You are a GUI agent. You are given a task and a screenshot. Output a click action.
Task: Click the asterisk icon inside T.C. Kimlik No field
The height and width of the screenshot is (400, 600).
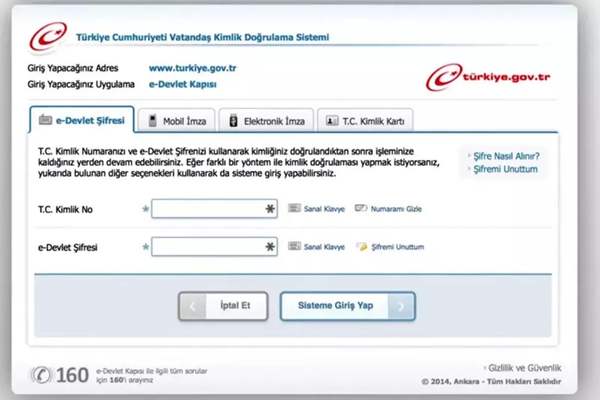tap(270, 209)
